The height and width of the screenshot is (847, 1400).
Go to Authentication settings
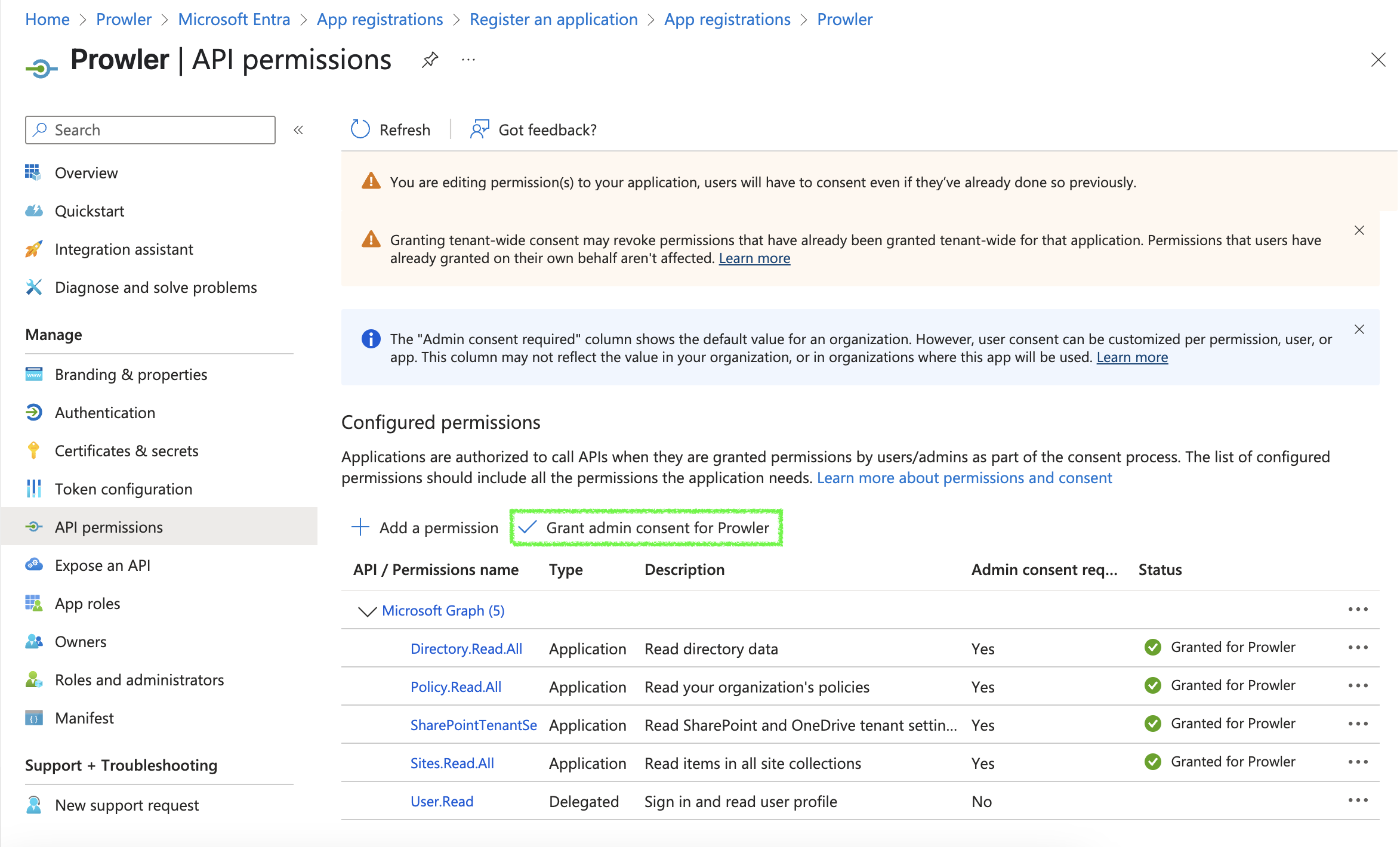tap(105, 413)
